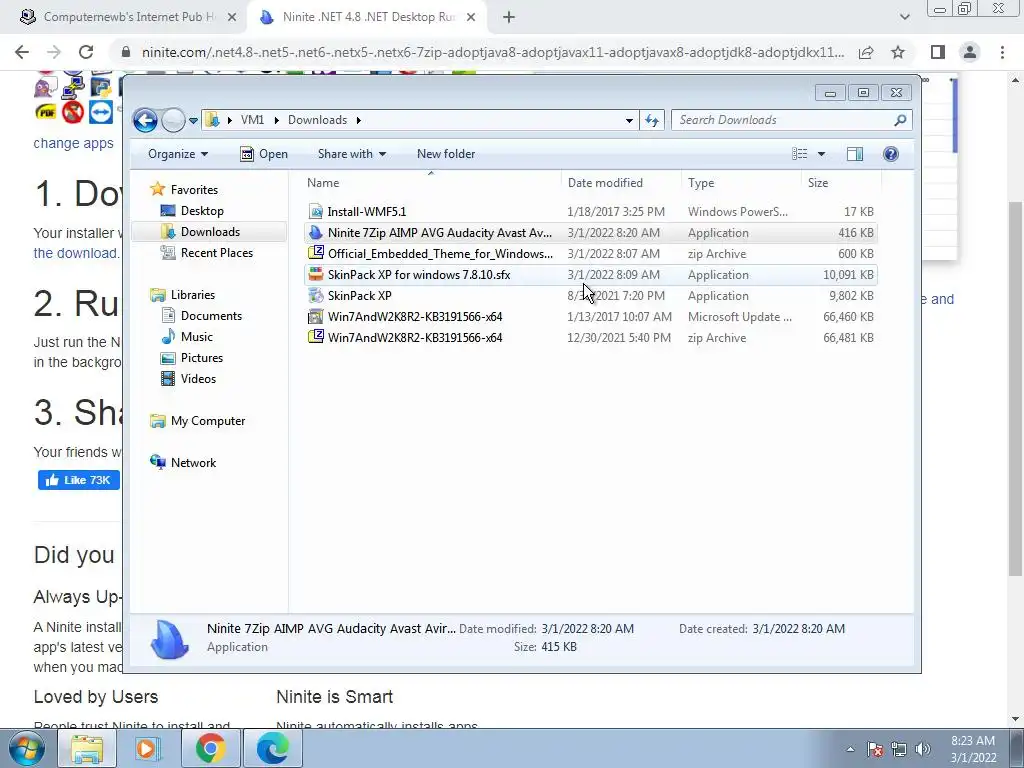
Task: Click the change apps link
Action: click(73, 143)
